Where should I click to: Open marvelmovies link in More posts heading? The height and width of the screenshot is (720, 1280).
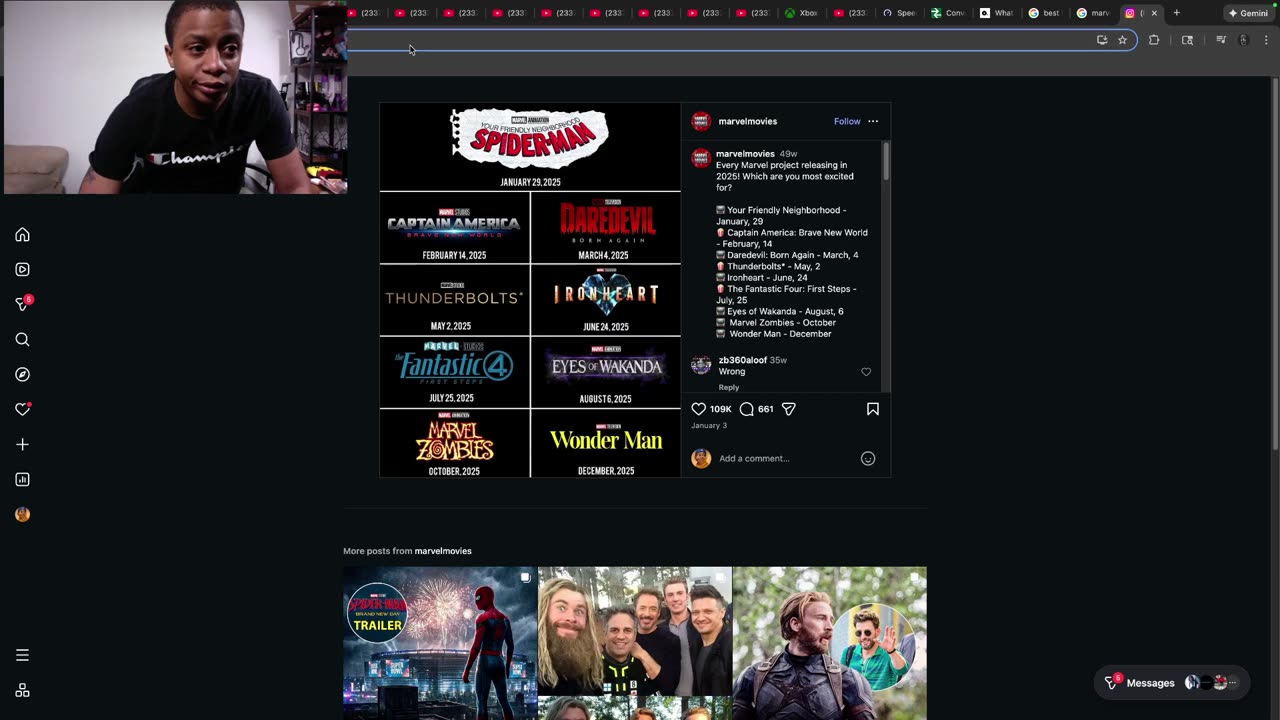point(443,551)
